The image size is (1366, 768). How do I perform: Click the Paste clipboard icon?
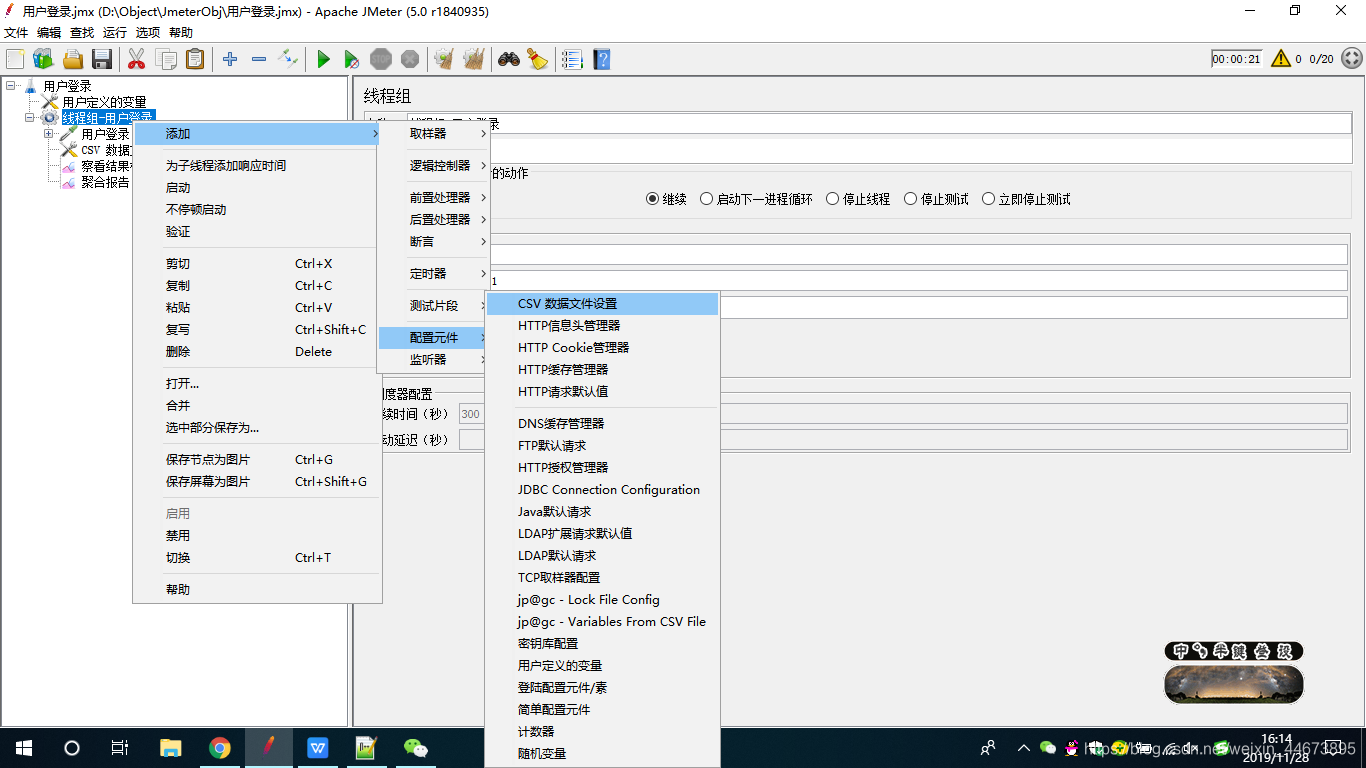click(x=195, y=59)
